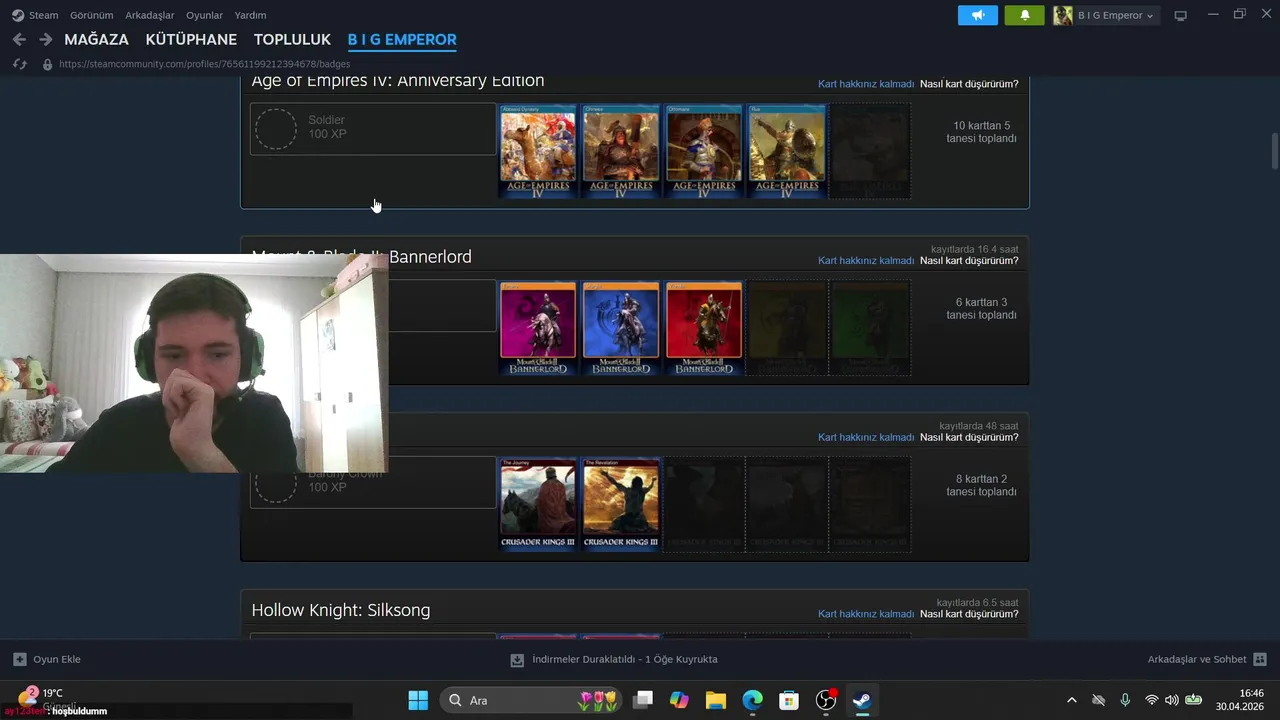Image resolution: width=1280 pixels, height=720 pixels.
Task: Switch to the TOPLULUK tab
Action: point(292,40)
